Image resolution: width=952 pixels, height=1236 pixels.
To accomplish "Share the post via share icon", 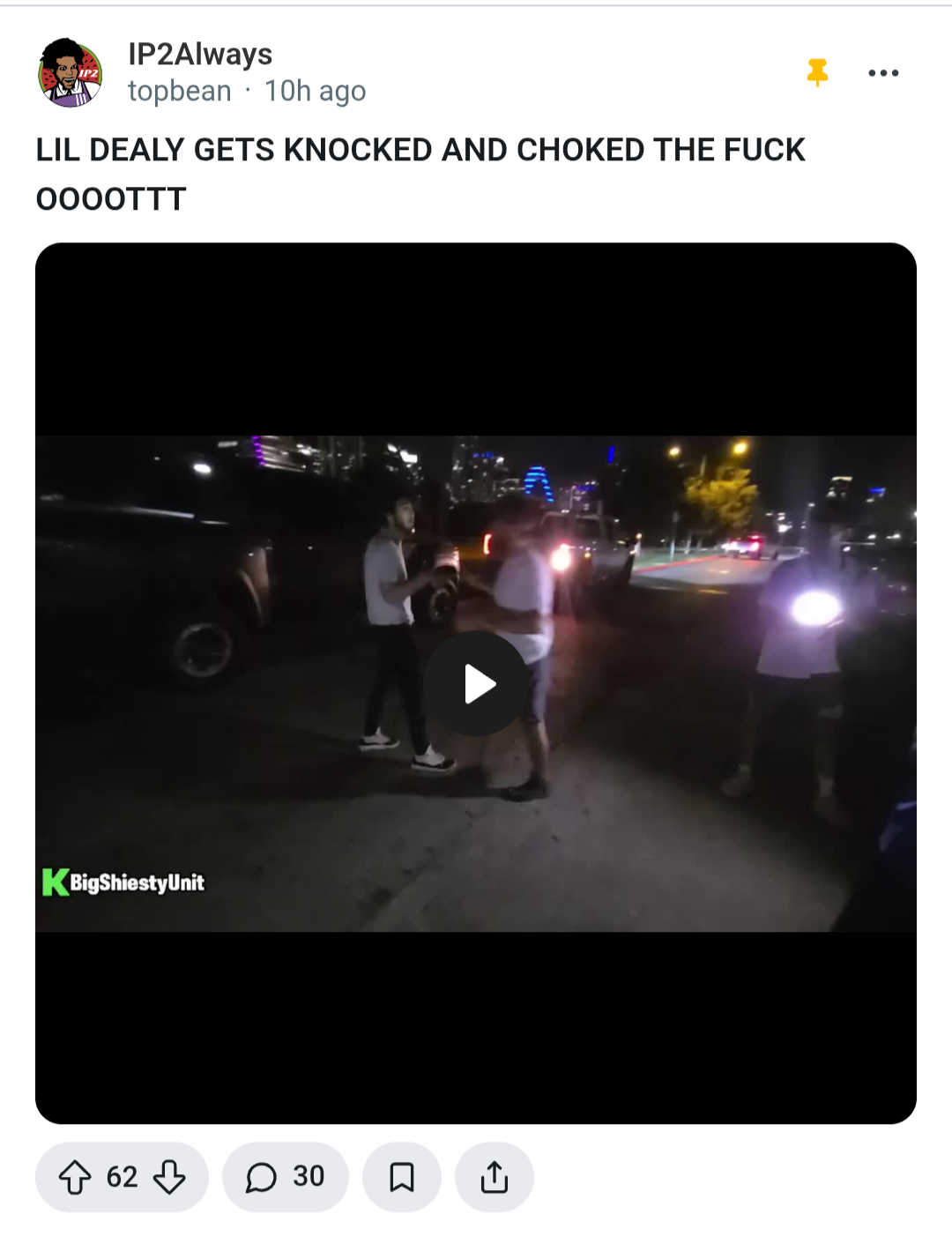I will 495,1177.
